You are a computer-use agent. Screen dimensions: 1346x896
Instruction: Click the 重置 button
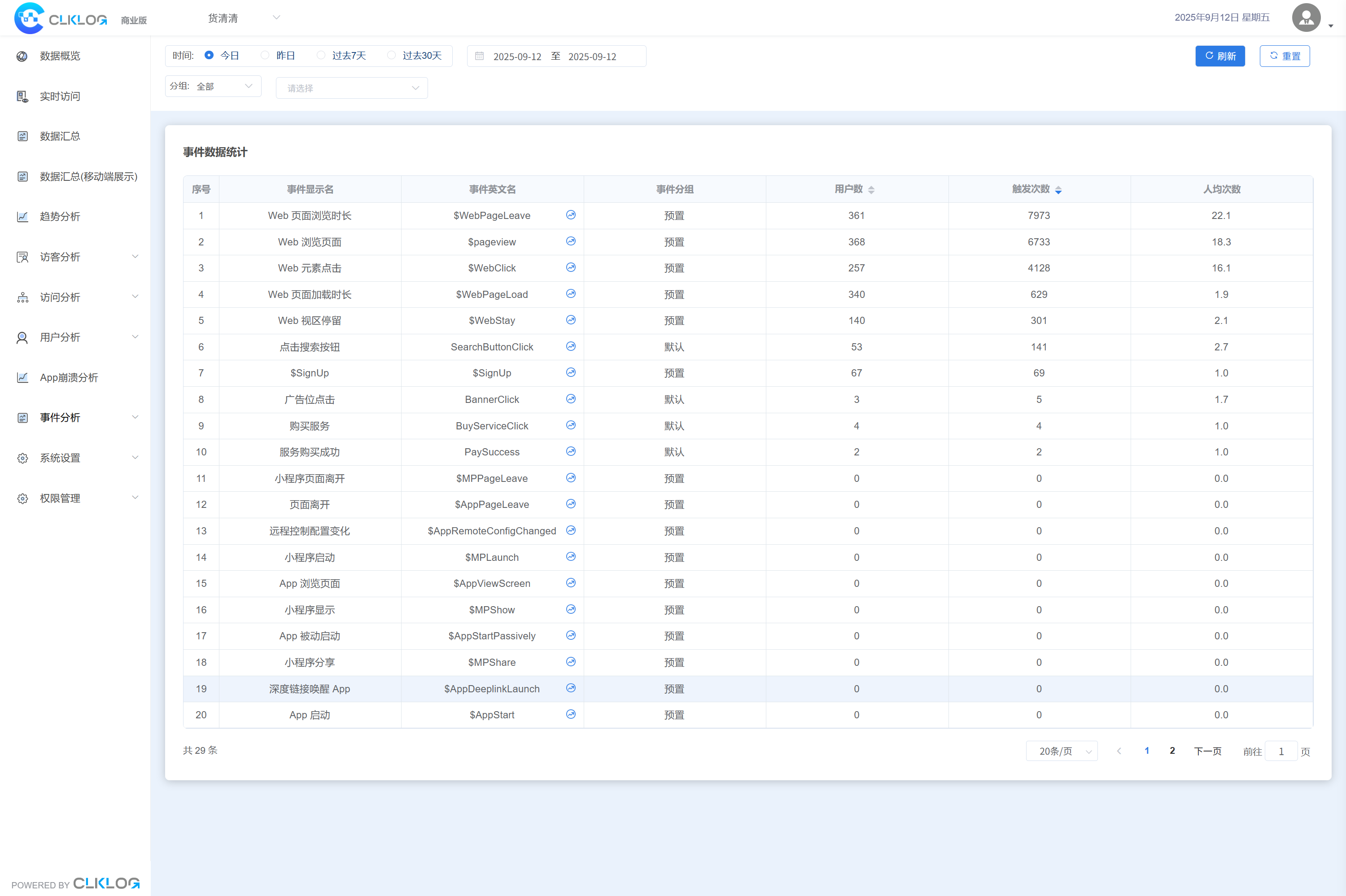1284,56
